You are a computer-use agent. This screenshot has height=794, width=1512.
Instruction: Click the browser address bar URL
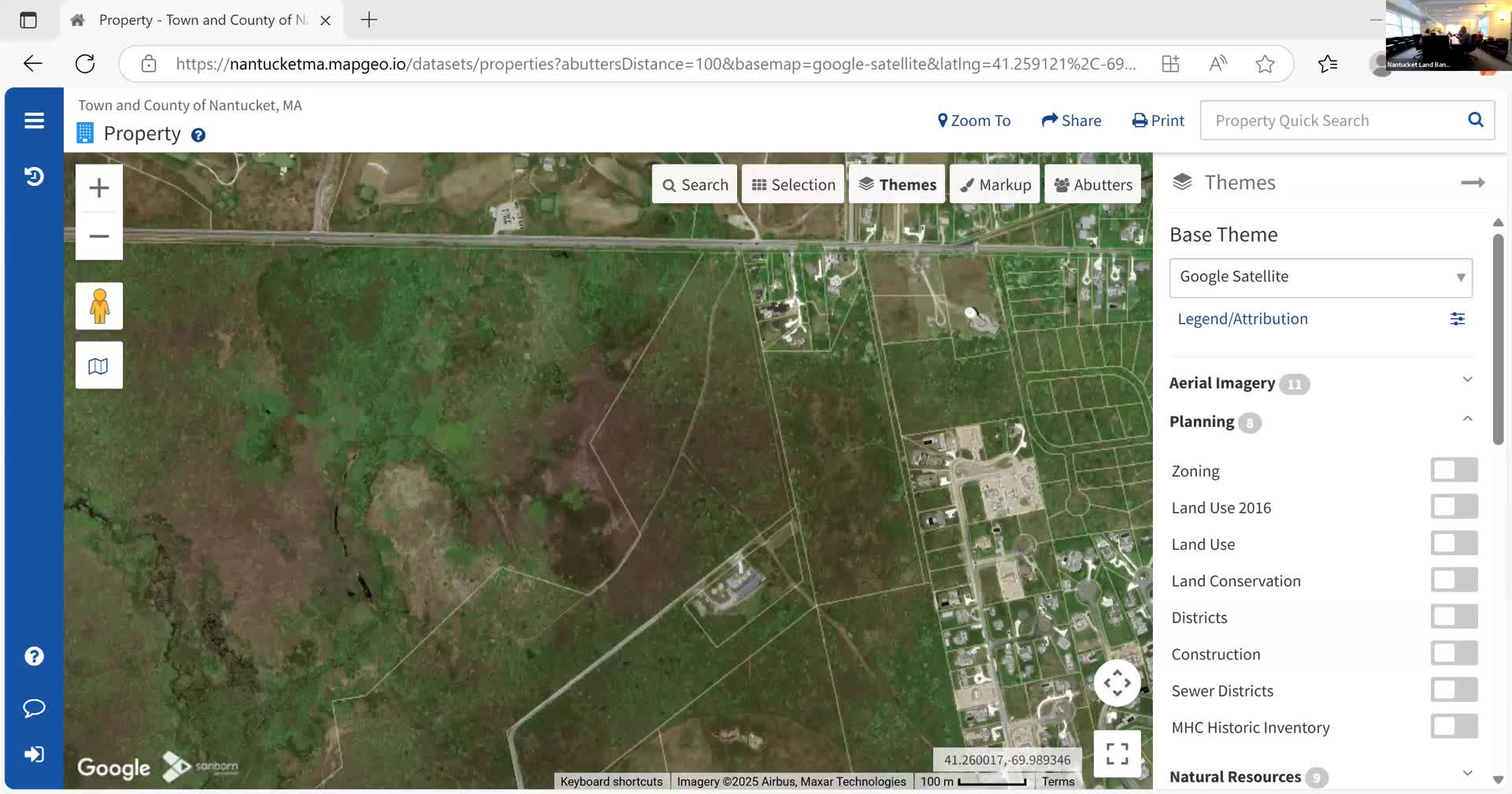click(x=655, y=64)
